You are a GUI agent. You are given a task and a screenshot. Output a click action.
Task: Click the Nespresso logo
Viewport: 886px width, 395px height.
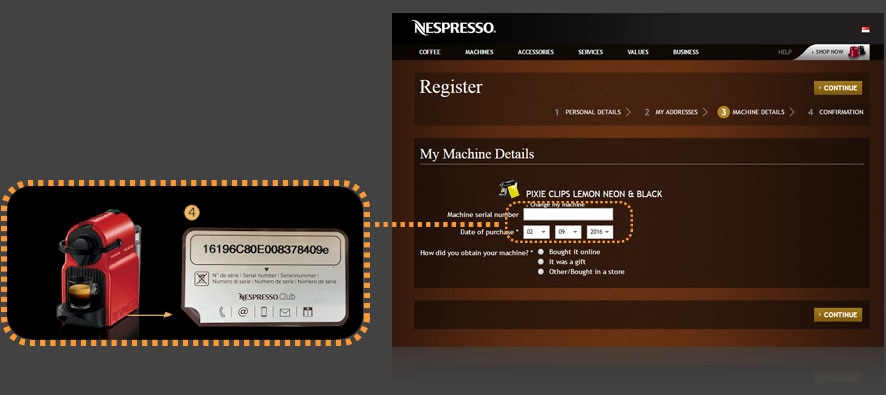coord(454,28)
